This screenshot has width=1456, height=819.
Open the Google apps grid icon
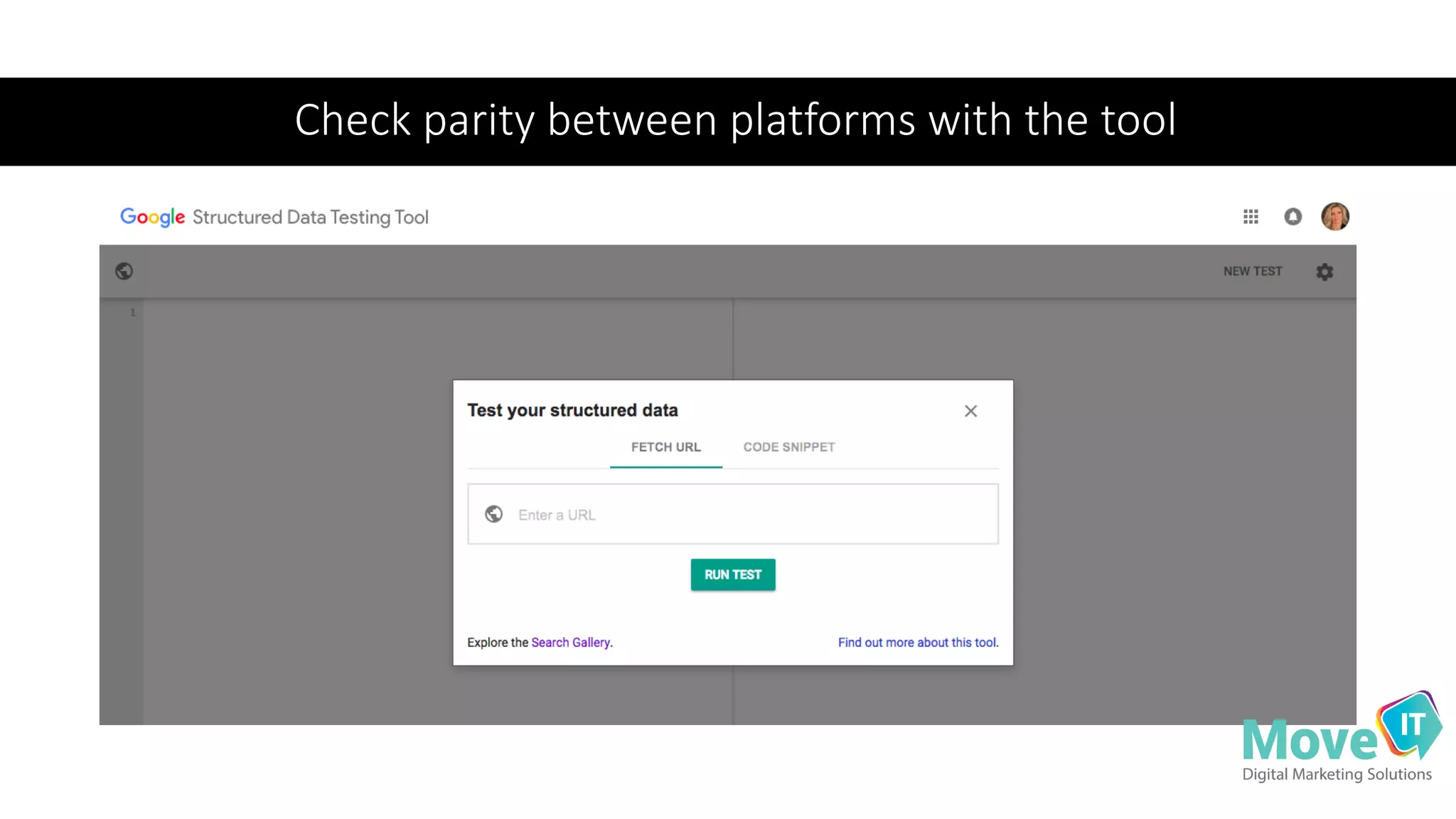tap(1251, 217)
